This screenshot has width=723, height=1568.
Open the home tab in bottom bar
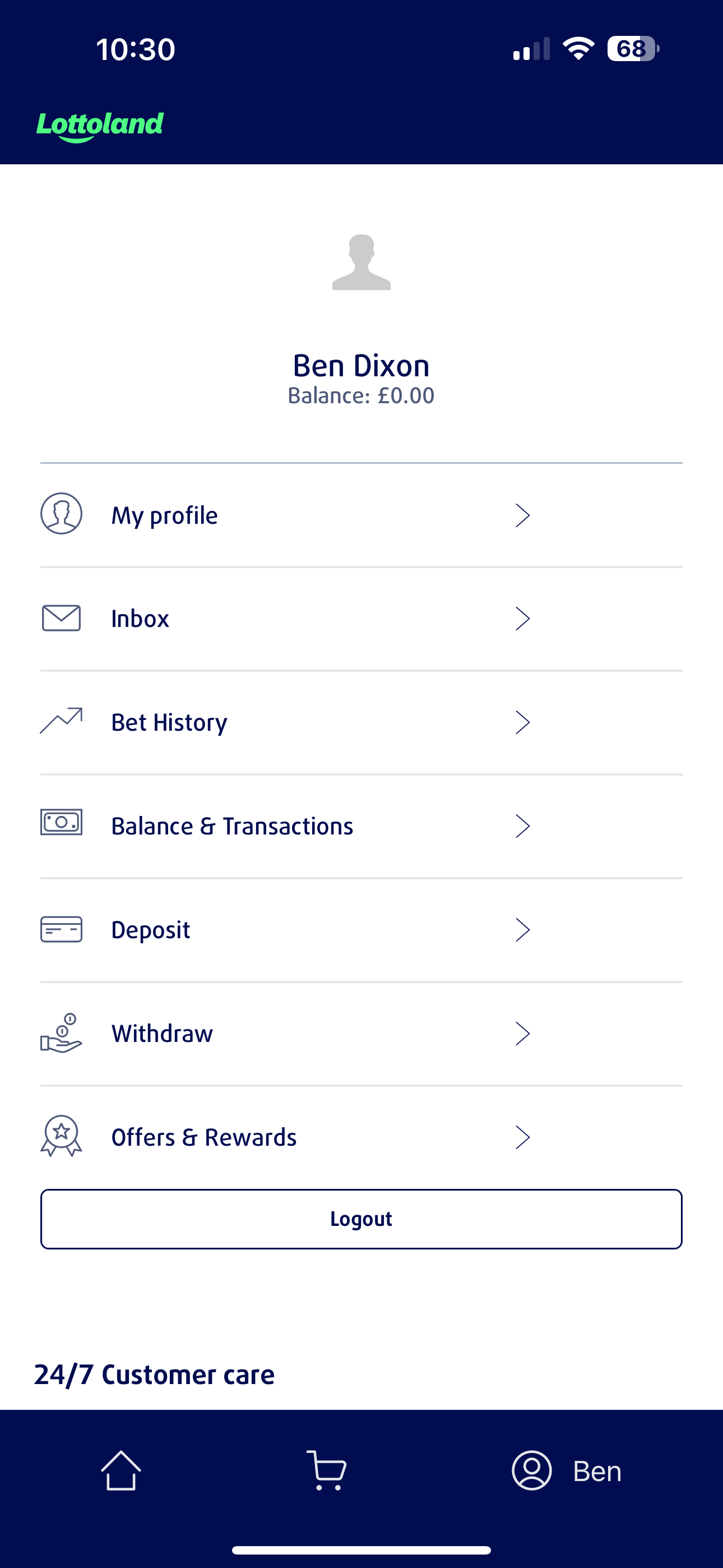121,1470
